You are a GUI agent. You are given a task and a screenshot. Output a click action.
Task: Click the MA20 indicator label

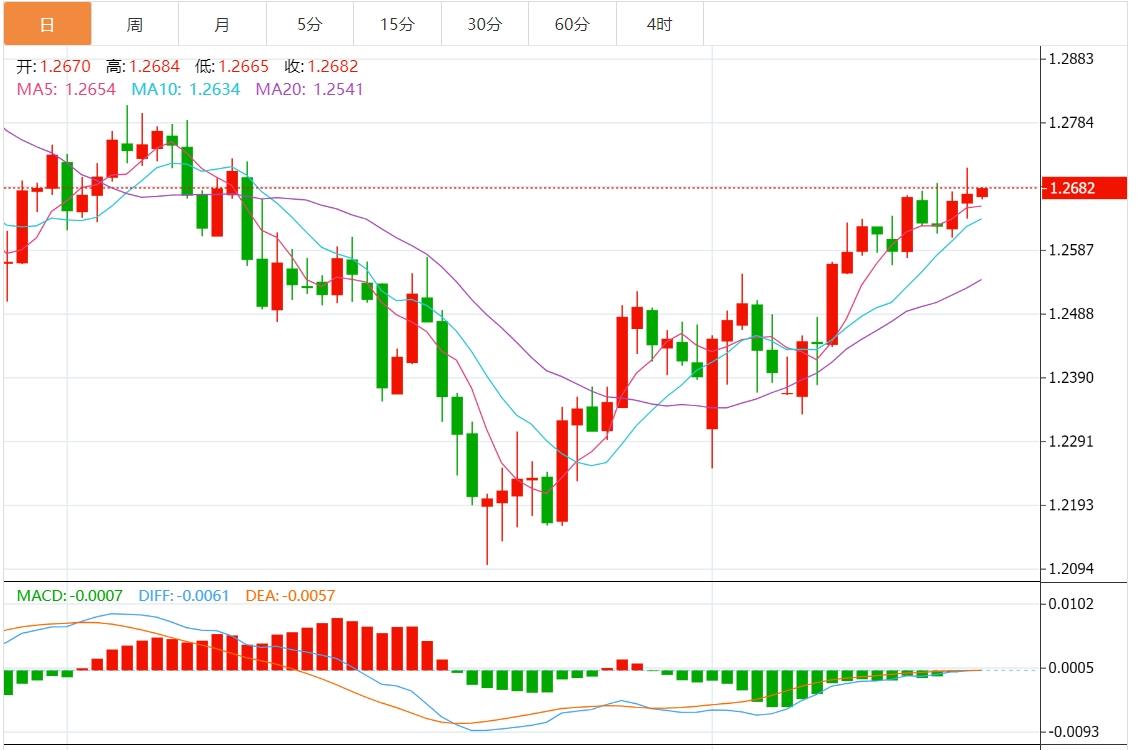click(309, 89)
